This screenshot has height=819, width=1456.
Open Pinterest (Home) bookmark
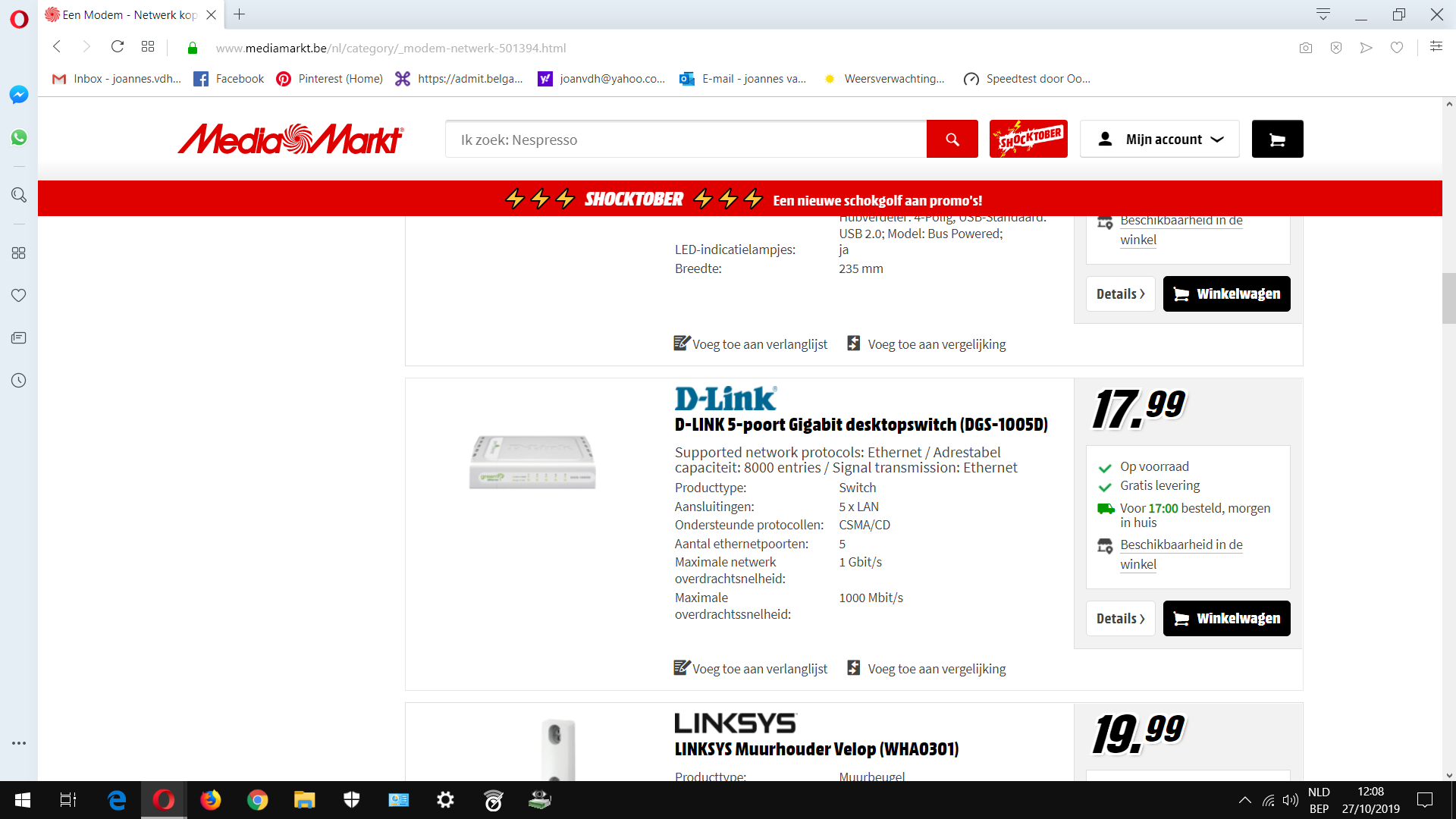[x=330, y=79]
